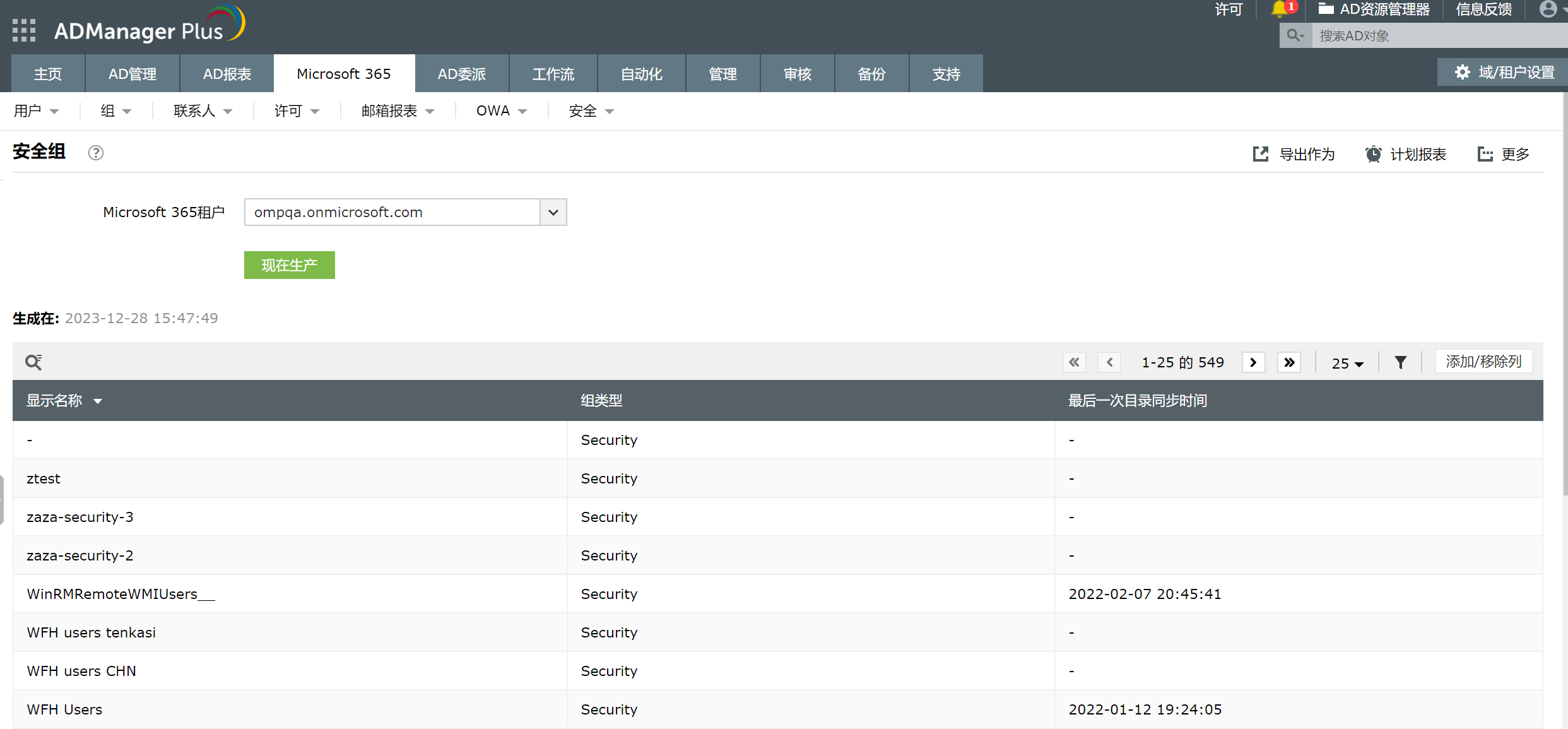Go to the last page arrow
The height and width of the screenshot is (729, 1568).
pyautogui.click(x=1289, y=362)
